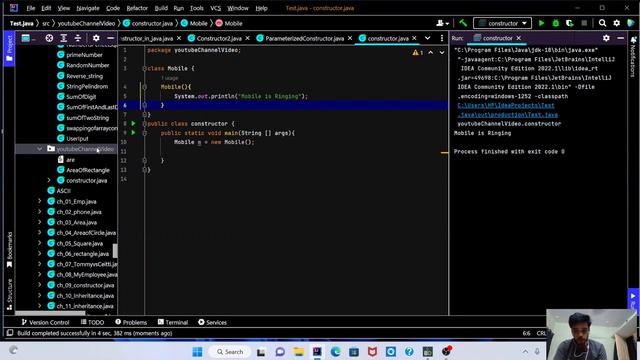Expand the constructor.java tree node
Viewport: 640px width, 360px height.
[49, 180]
